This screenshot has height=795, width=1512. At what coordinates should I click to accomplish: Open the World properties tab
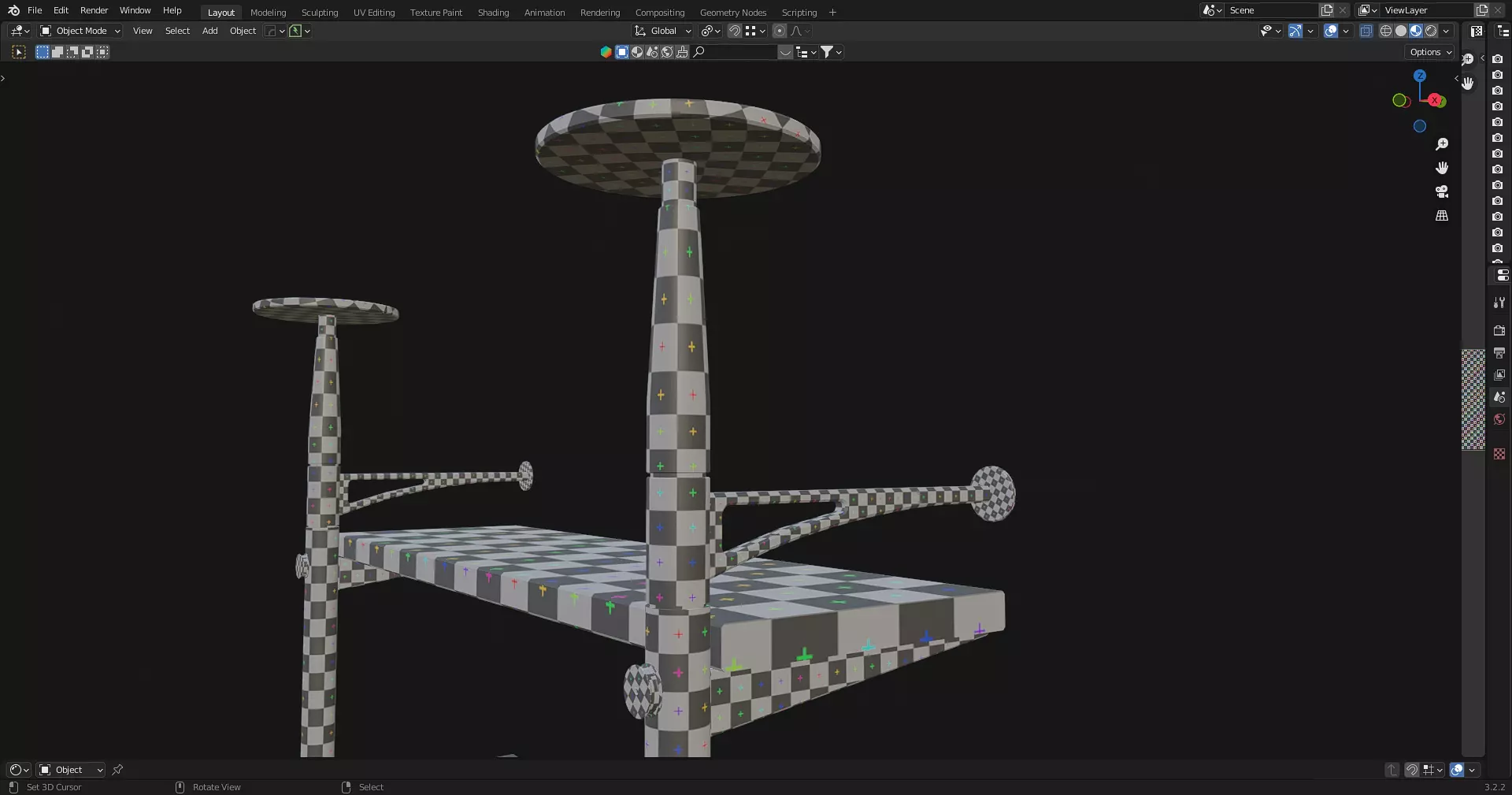pyautogui.click(x=1499, y=419)
